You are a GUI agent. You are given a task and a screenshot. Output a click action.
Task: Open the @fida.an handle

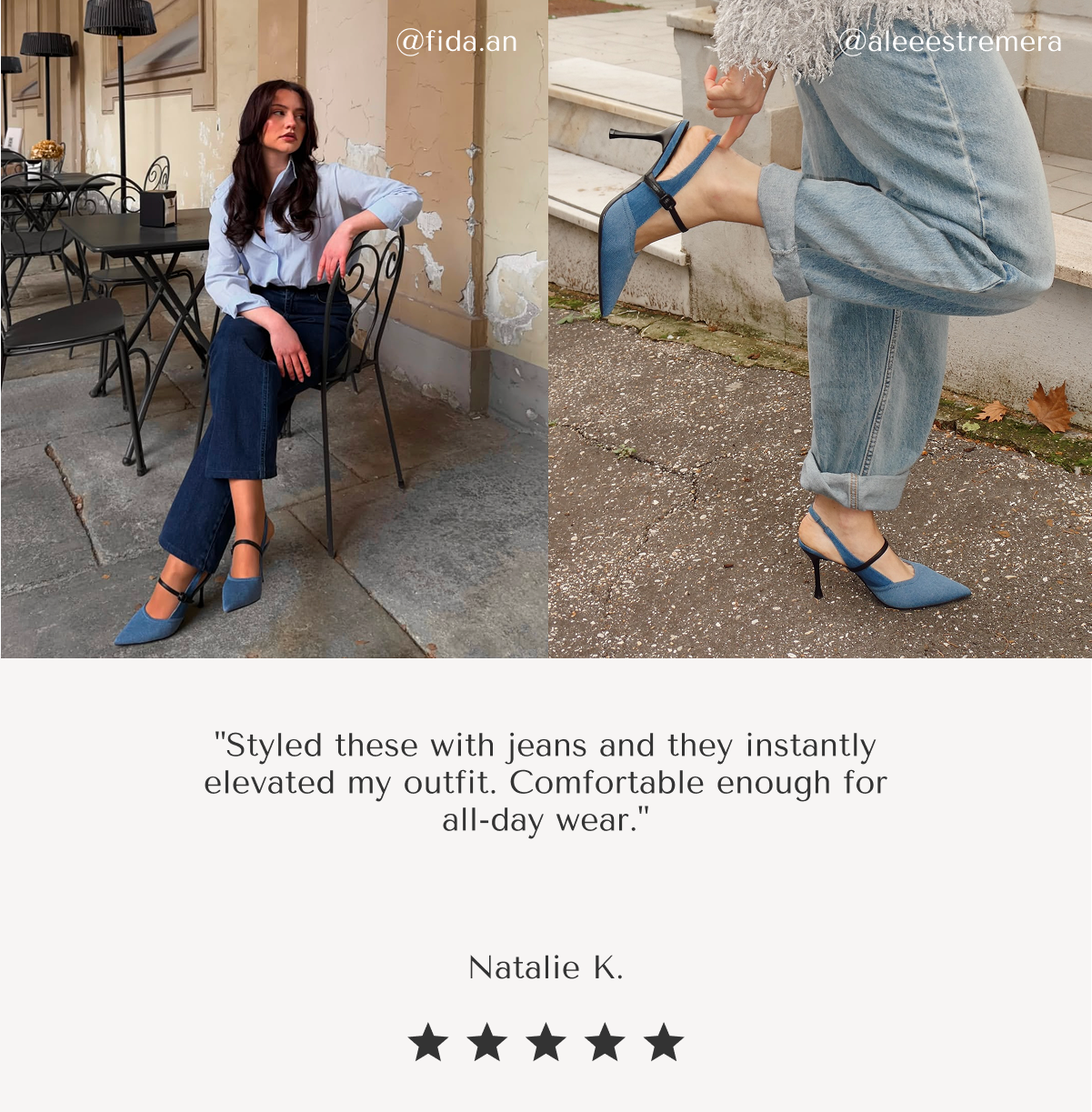point(456,42)
